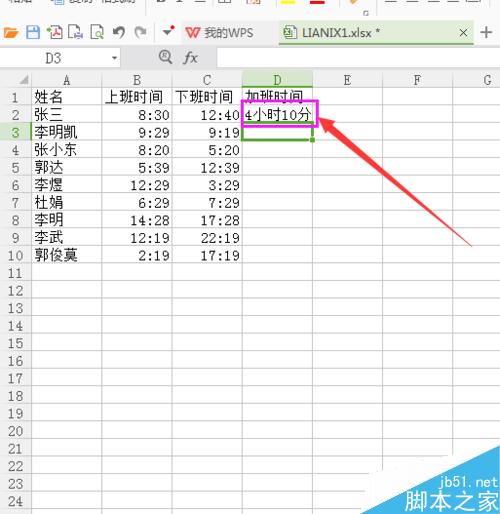Select cell with time 14:28

(137, 220)
